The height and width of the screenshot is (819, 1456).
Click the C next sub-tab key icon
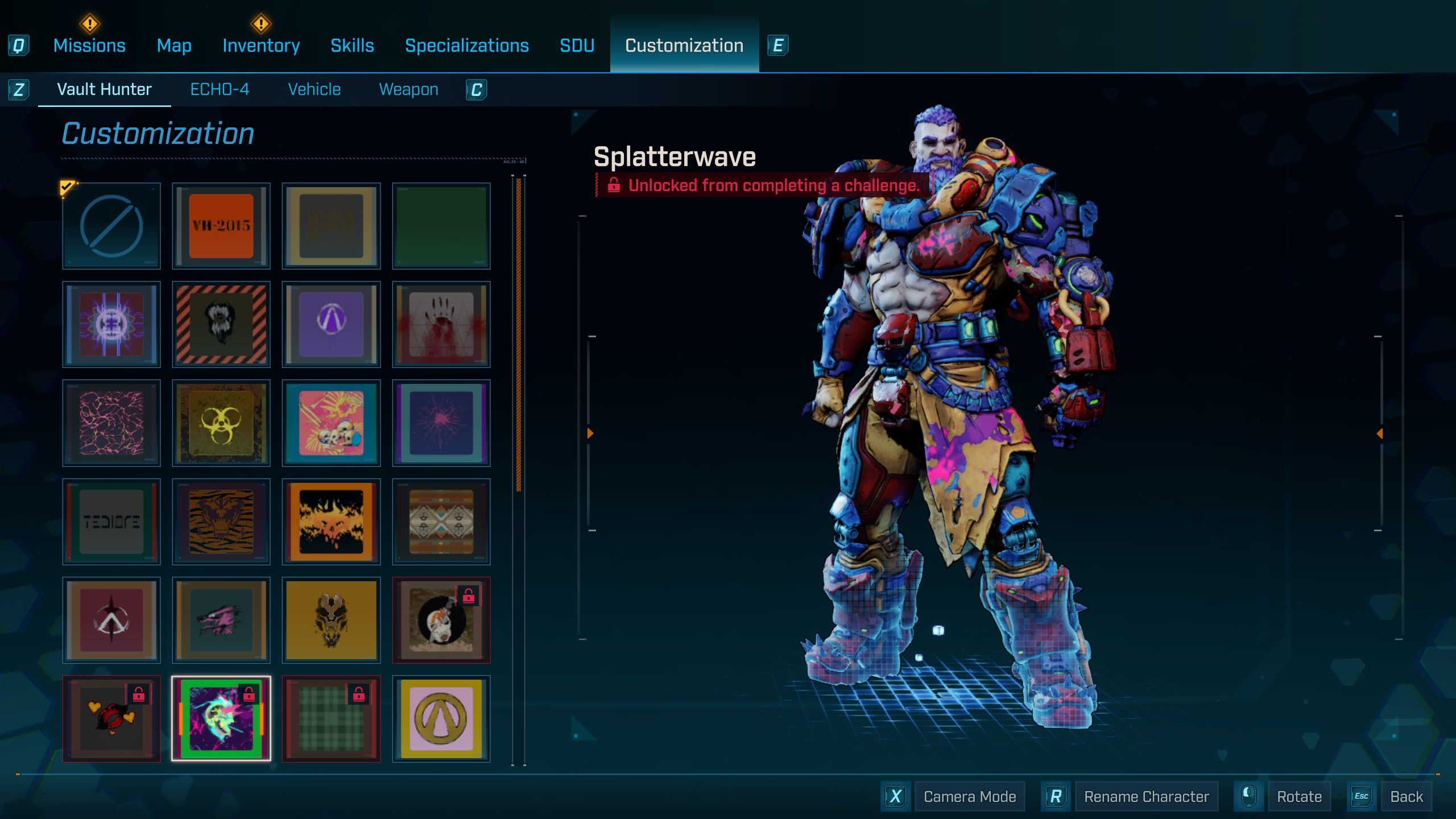[477, 89]
